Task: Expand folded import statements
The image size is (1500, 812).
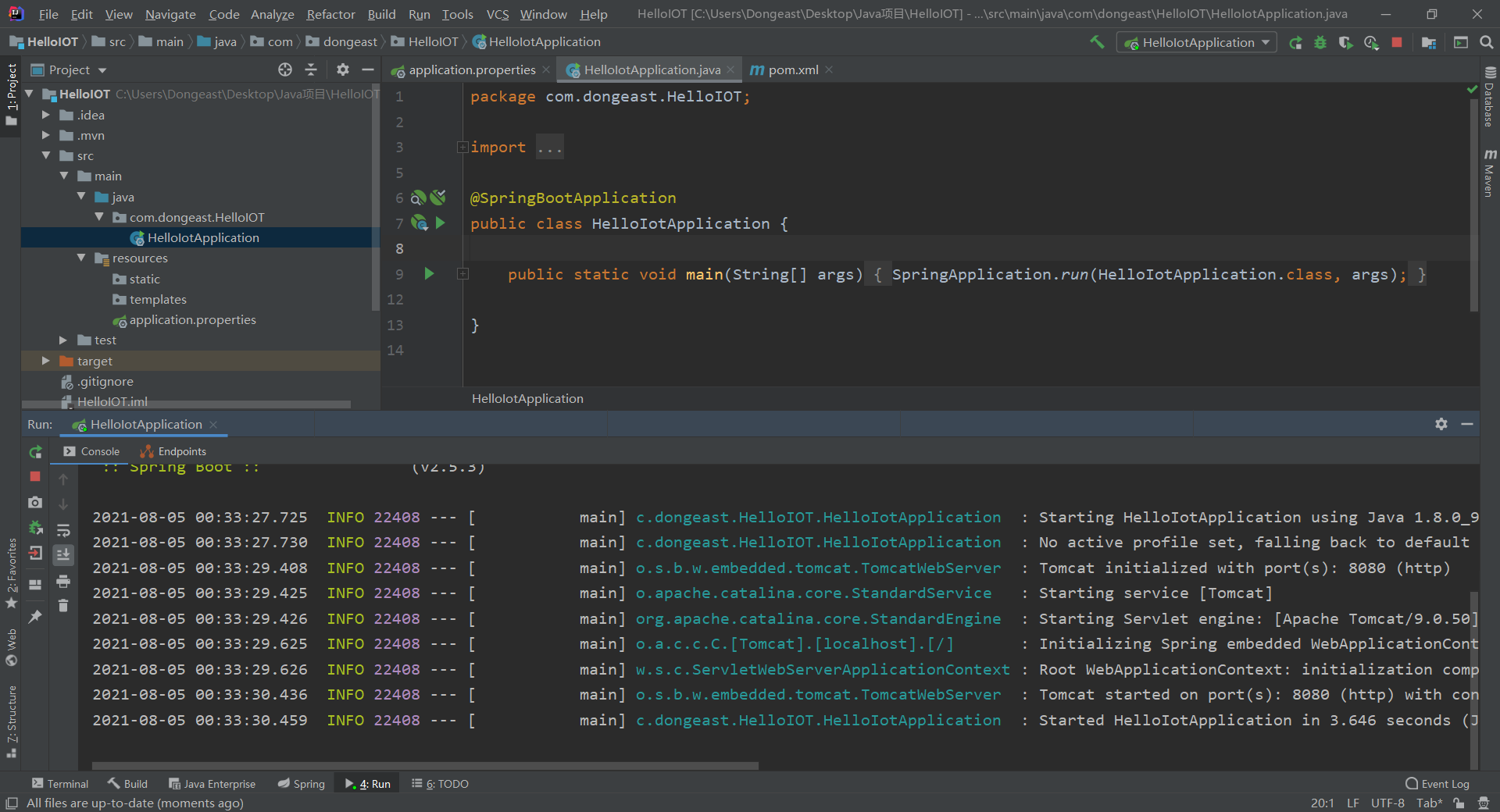Action: click(462, 147)
